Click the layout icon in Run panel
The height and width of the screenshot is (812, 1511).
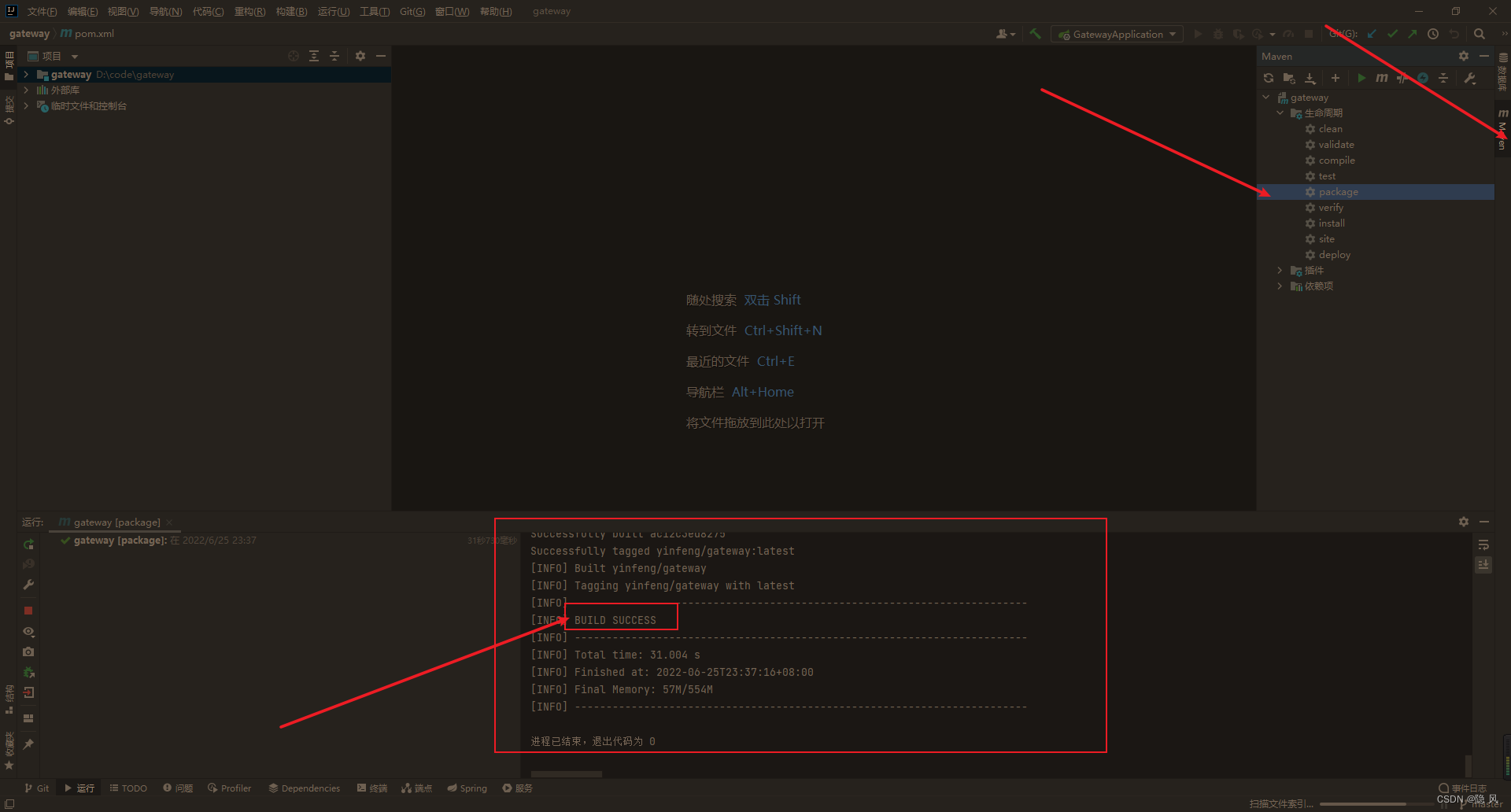[x=28, y=718]
